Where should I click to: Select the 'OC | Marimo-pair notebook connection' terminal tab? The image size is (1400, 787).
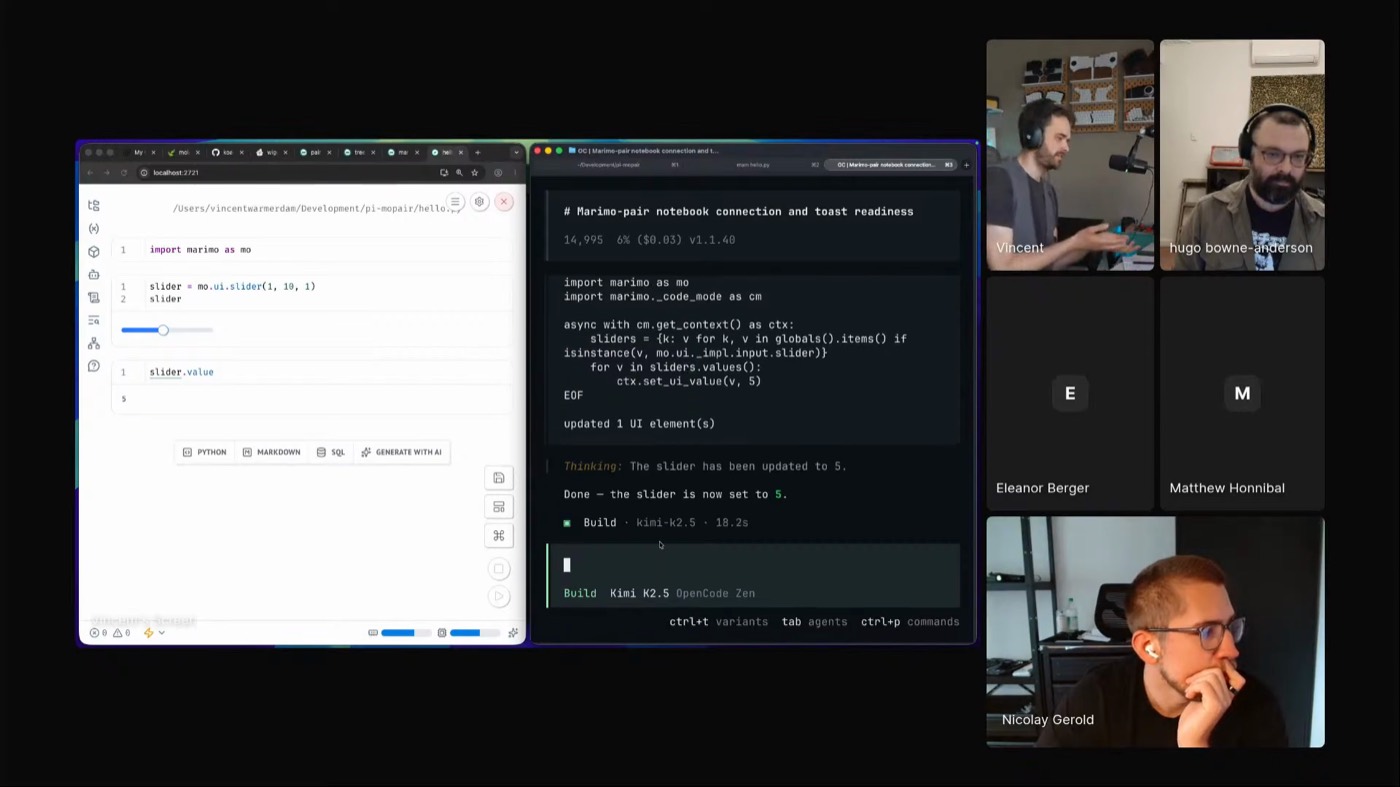pos(890,164)
